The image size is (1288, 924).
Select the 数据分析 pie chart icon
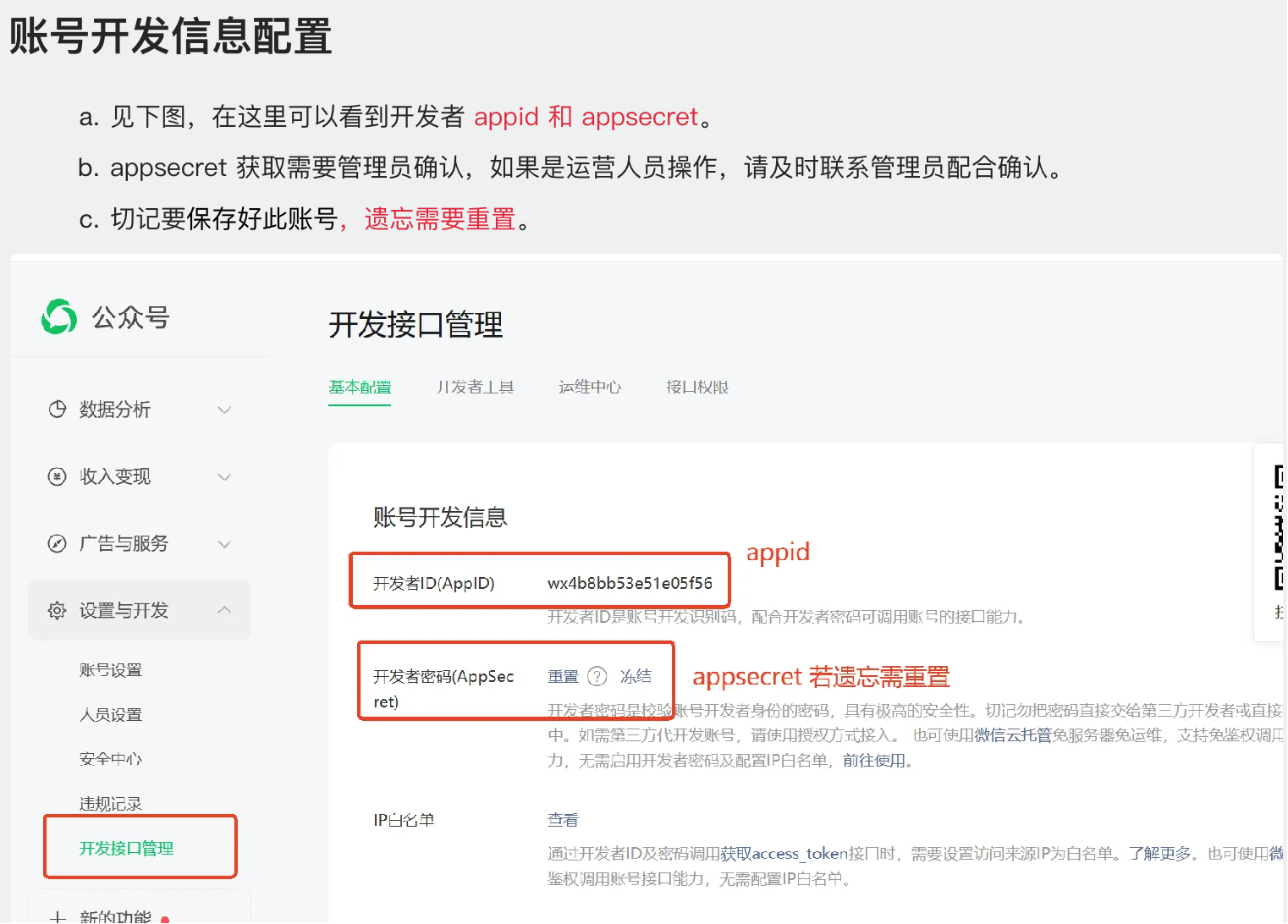[57, 410]
